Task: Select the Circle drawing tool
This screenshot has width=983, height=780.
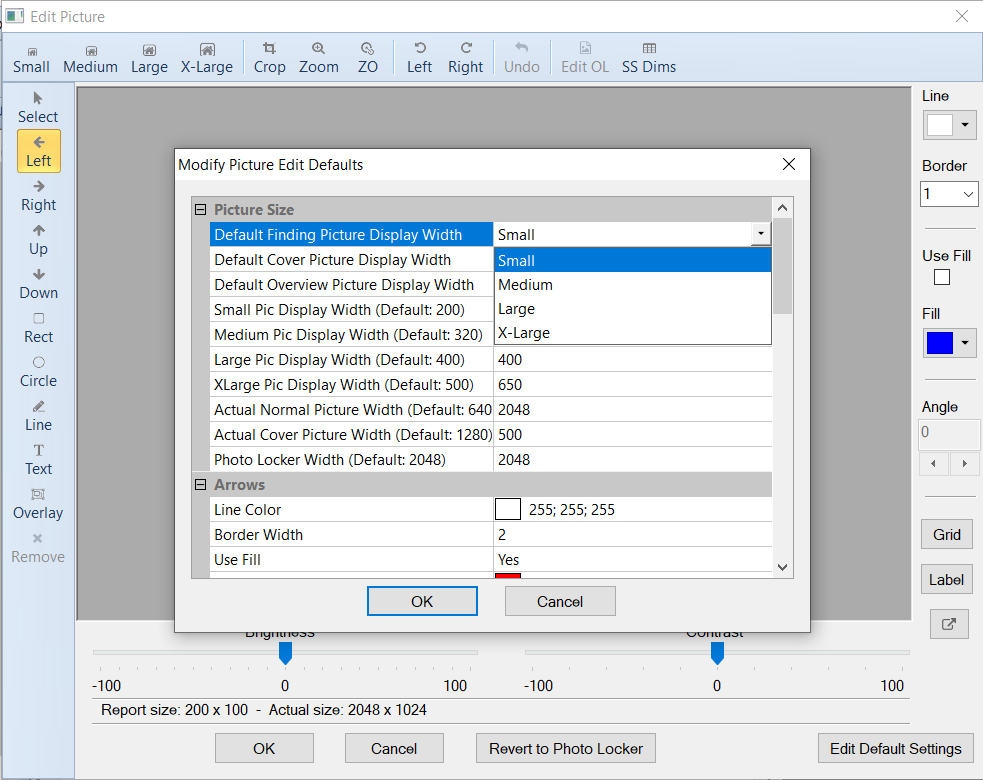Action: pos(38,371)
